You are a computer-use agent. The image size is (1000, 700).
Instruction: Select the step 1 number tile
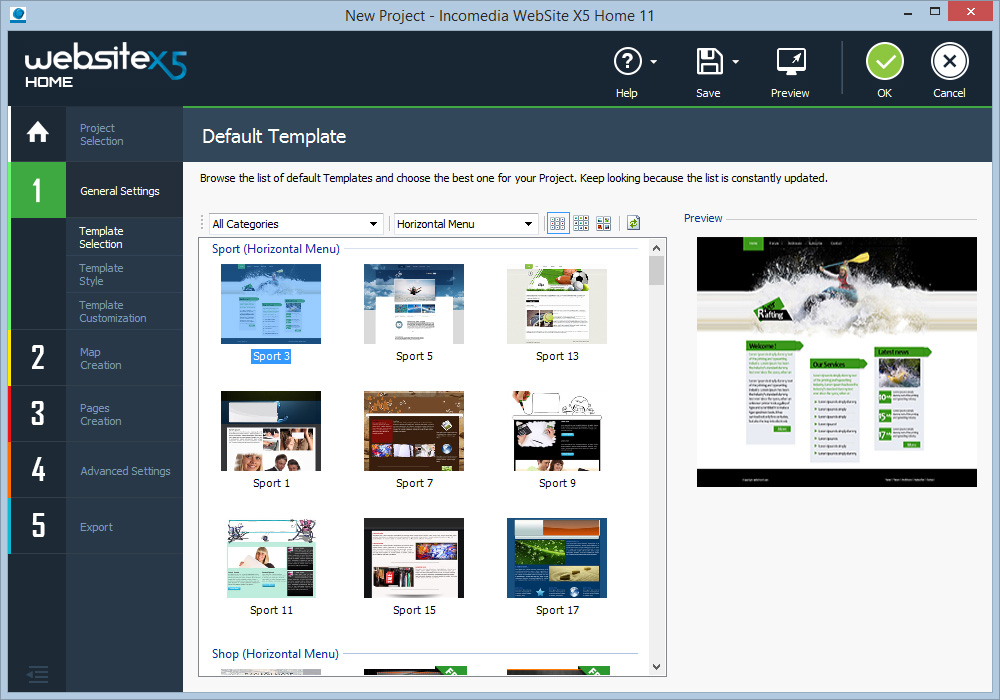click(38, 190)
